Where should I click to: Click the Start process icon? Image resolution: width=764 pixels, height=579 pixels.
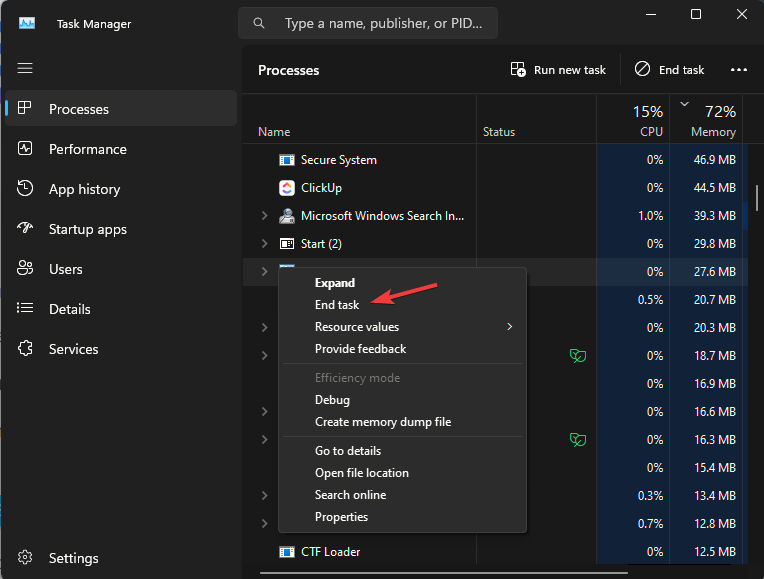(286, 243)
